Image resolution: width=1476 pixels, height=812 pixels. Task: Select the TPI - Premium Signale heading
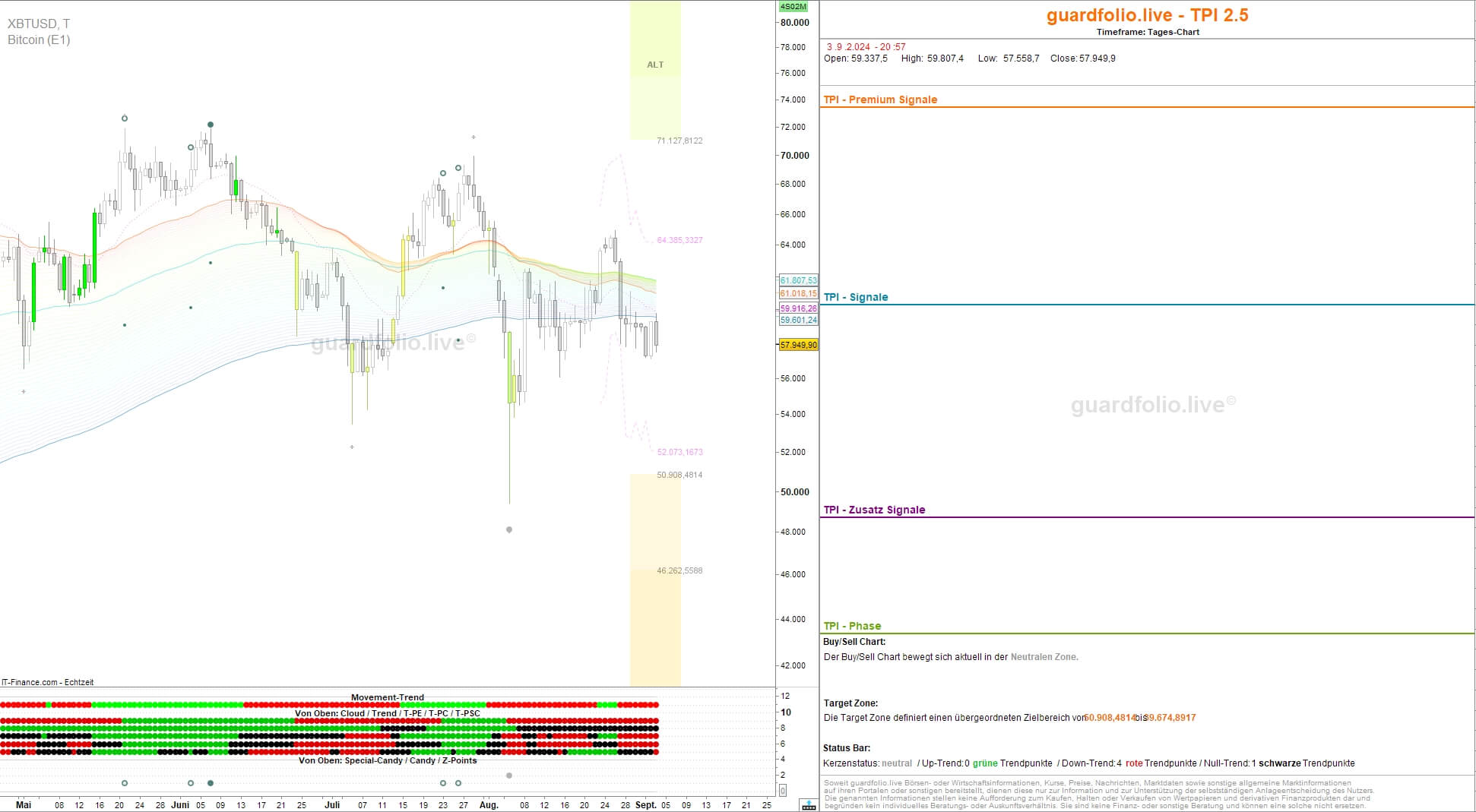click(x=880, y=100)
